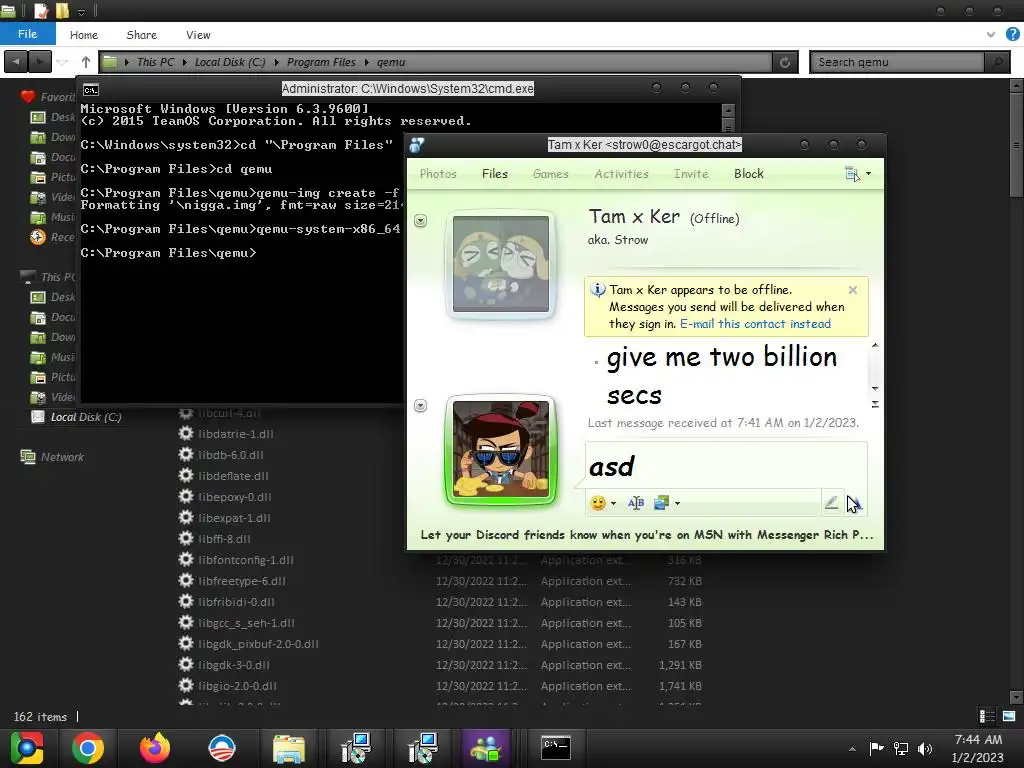Close the offline notice with the X
This screenshot has width=1024, height=768.
tap(852, 290)
